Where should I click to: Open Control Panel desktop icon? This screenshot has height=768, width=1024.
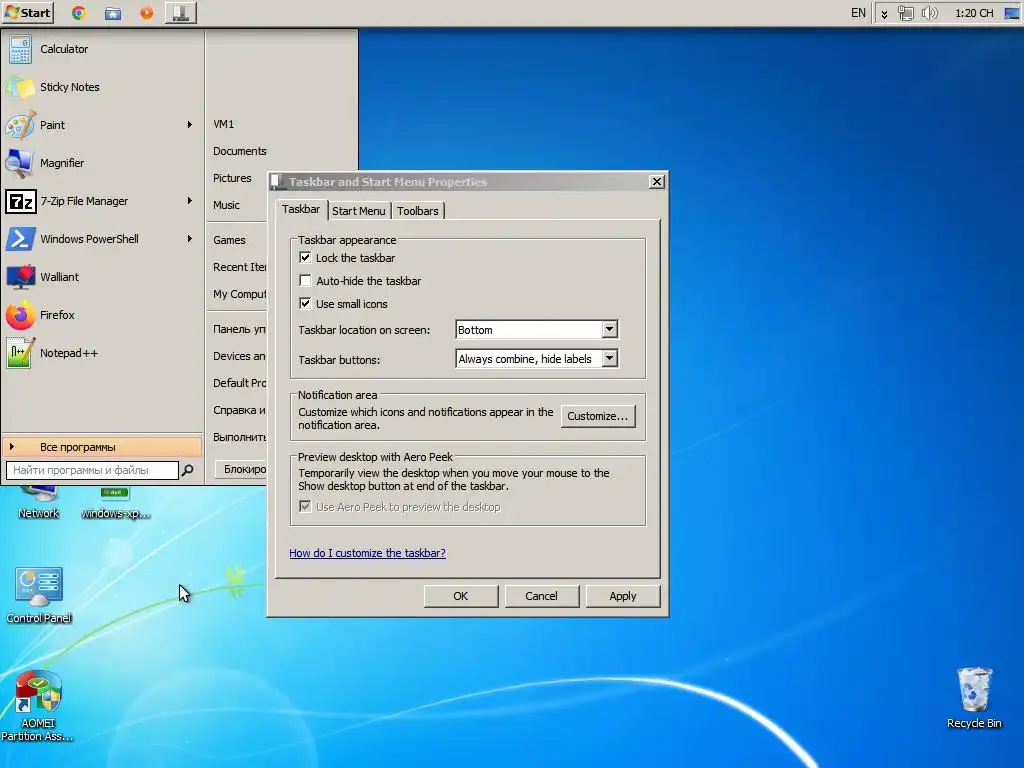[x=39, y=595]
